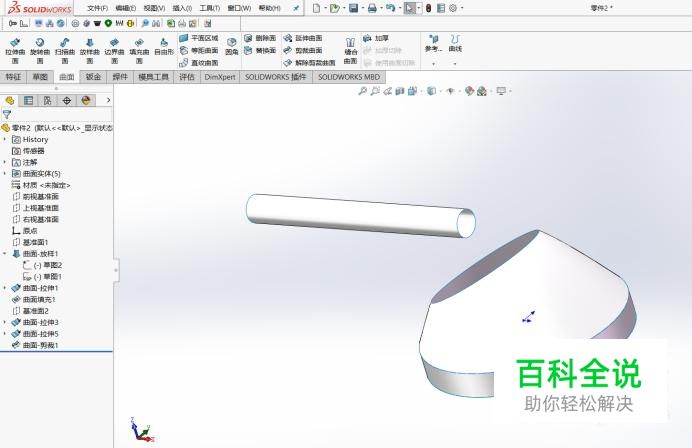
Task: Expand the 曲面-拉伸1 node
Action: 5,288
